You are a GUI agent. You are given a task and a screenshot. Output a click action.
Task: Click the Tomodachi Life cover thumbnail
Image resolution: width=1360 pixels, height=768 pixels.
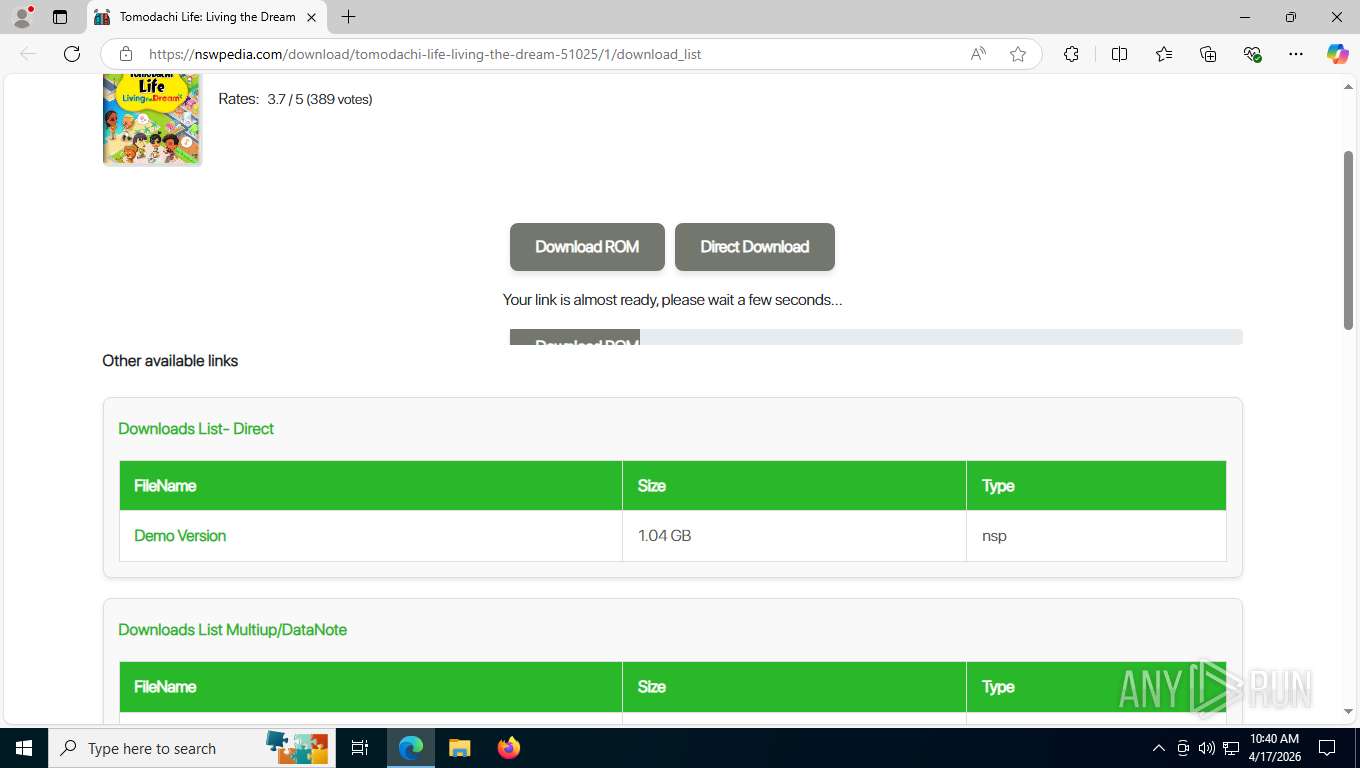coord(152,119)
